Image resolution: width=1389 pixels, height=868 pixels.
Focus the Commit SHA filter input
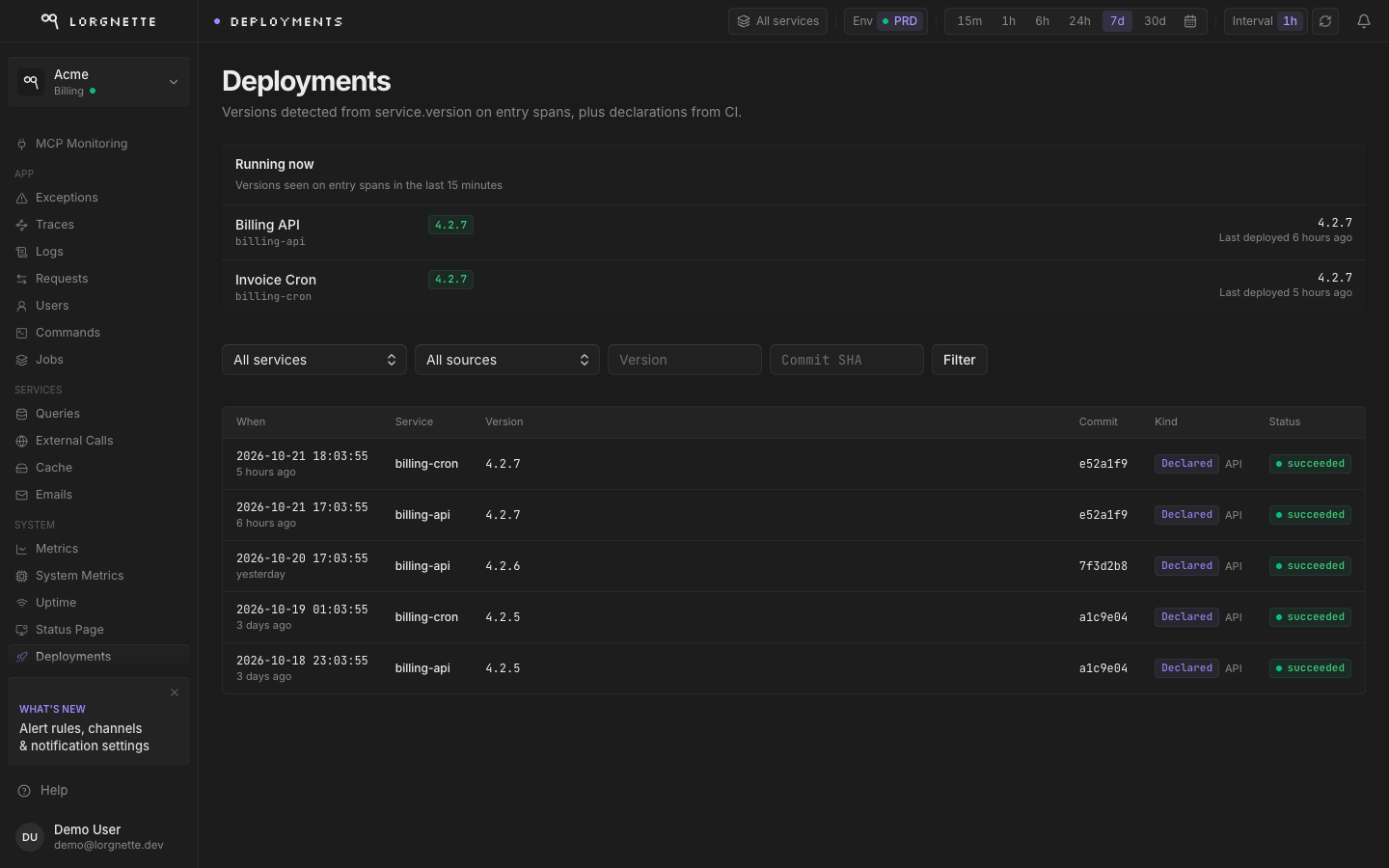coord(847,360)
